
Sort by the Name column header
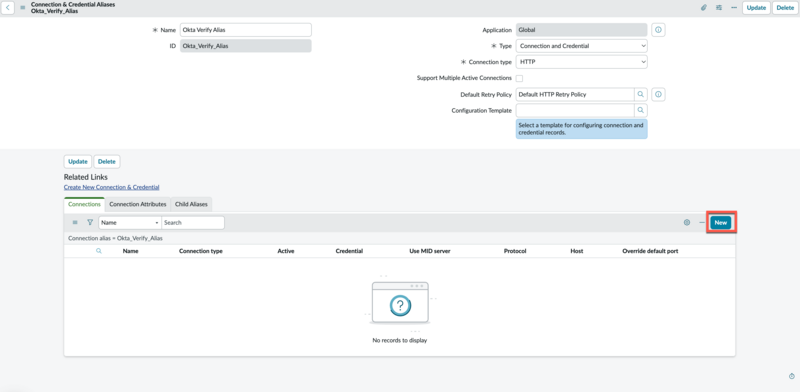pyautogui.click(x=130, y=251)
